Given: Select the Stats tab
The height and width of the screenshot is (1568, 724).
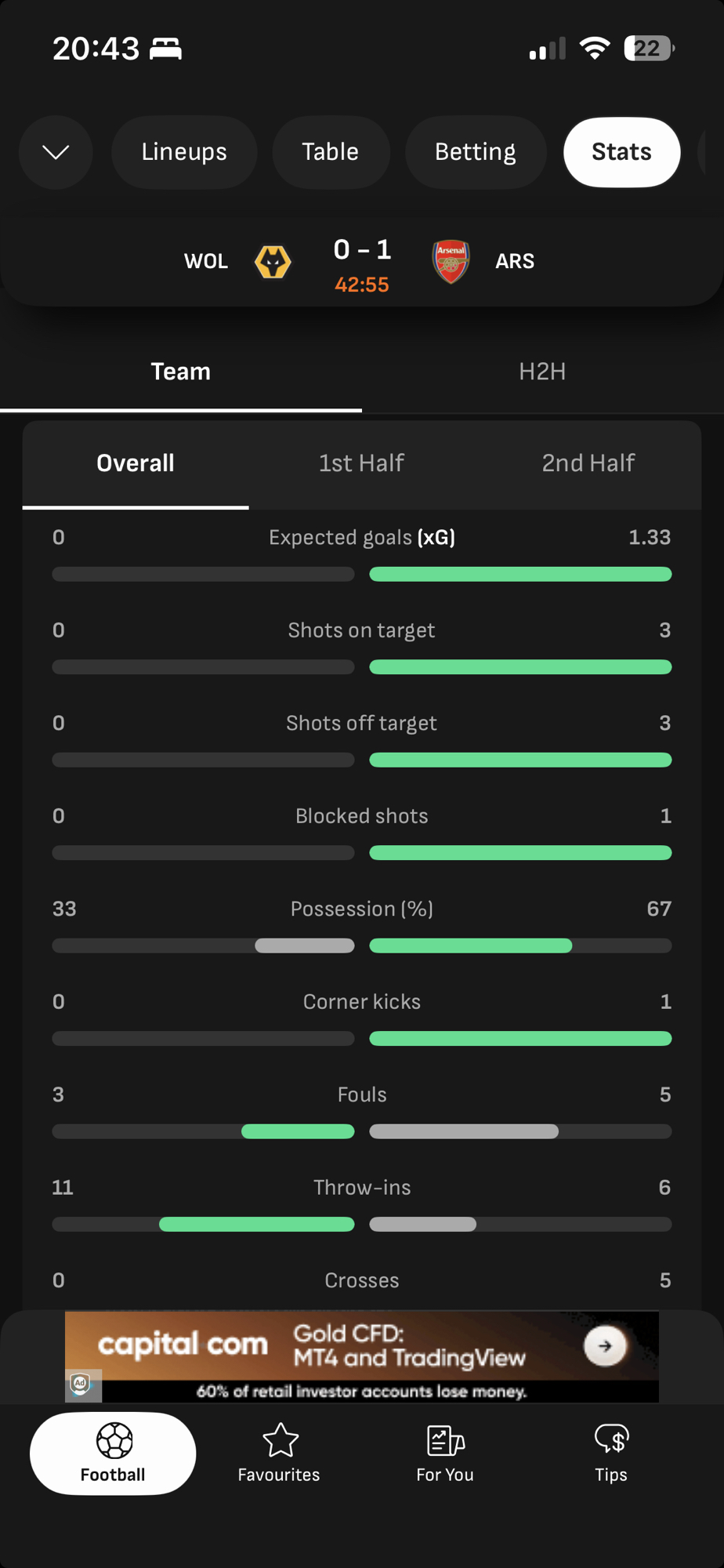Looking at the screenshot, I should (621, 152).
